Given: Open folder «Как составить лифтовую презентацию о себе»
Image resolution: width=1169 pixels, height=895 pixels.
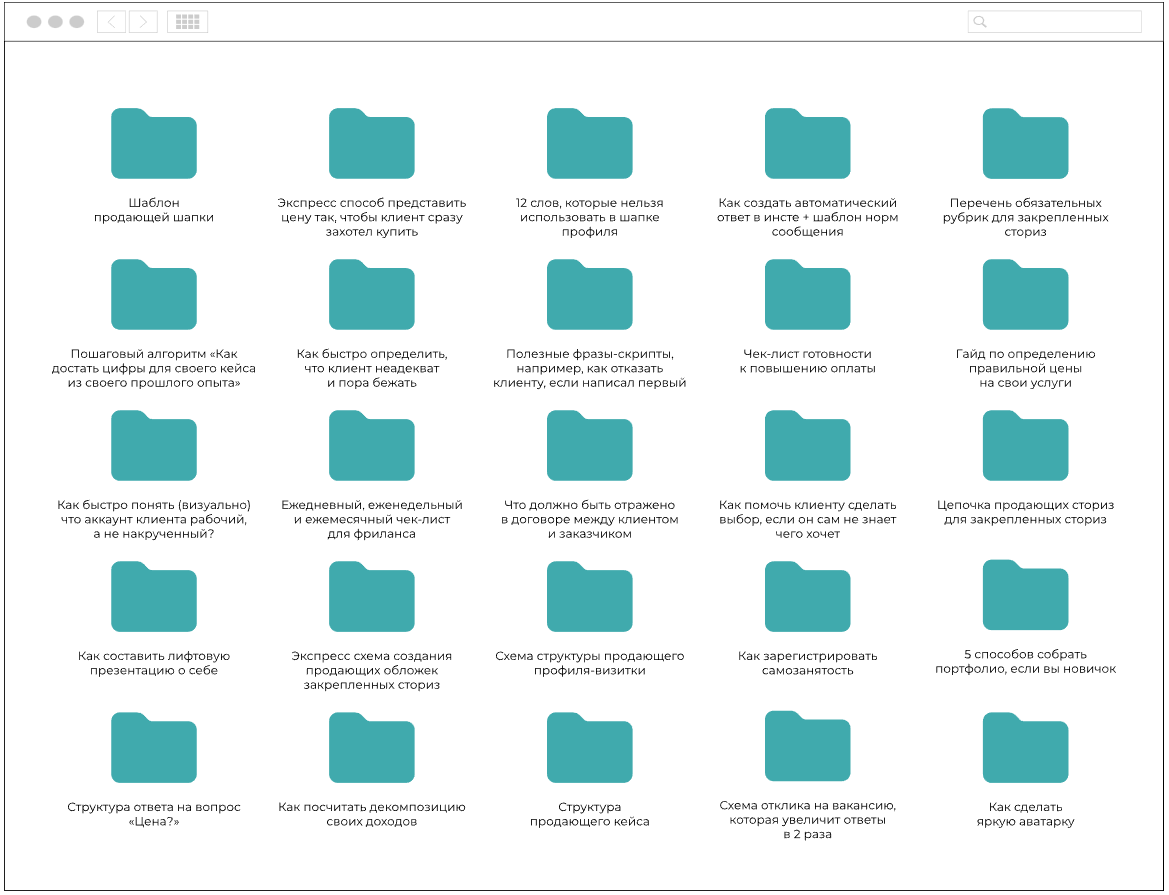Looking at the screenshot, I should tap(153, 597).
